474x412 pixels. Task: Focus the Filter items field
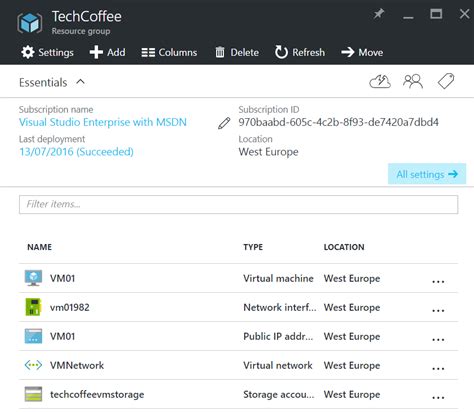tap(238, 204)
